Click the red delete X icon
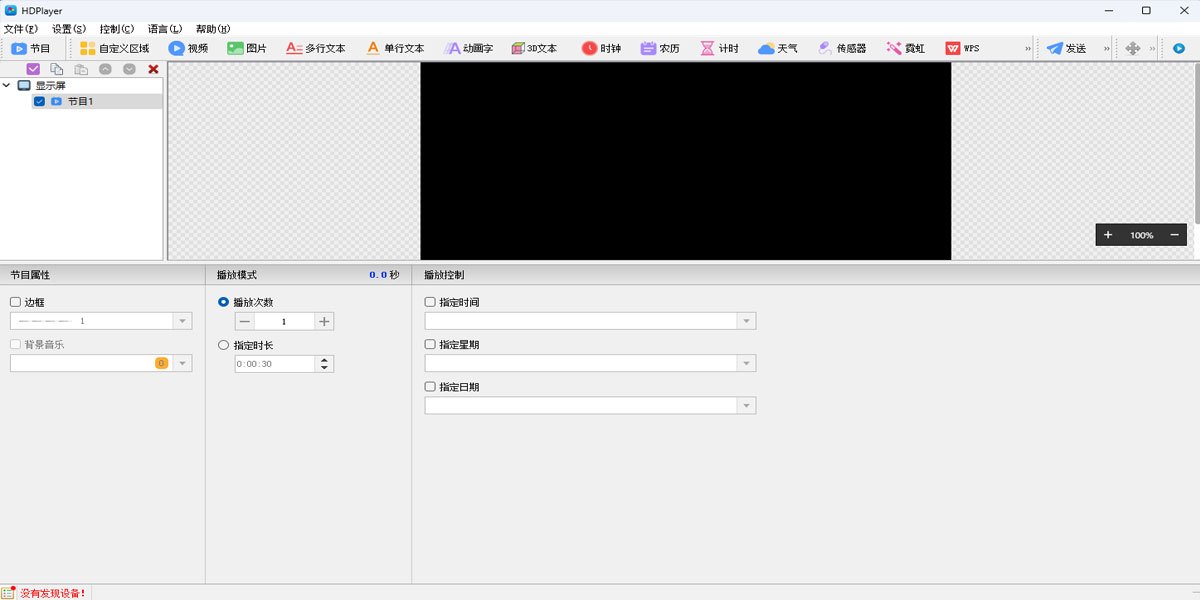 (x=153, y=69)
